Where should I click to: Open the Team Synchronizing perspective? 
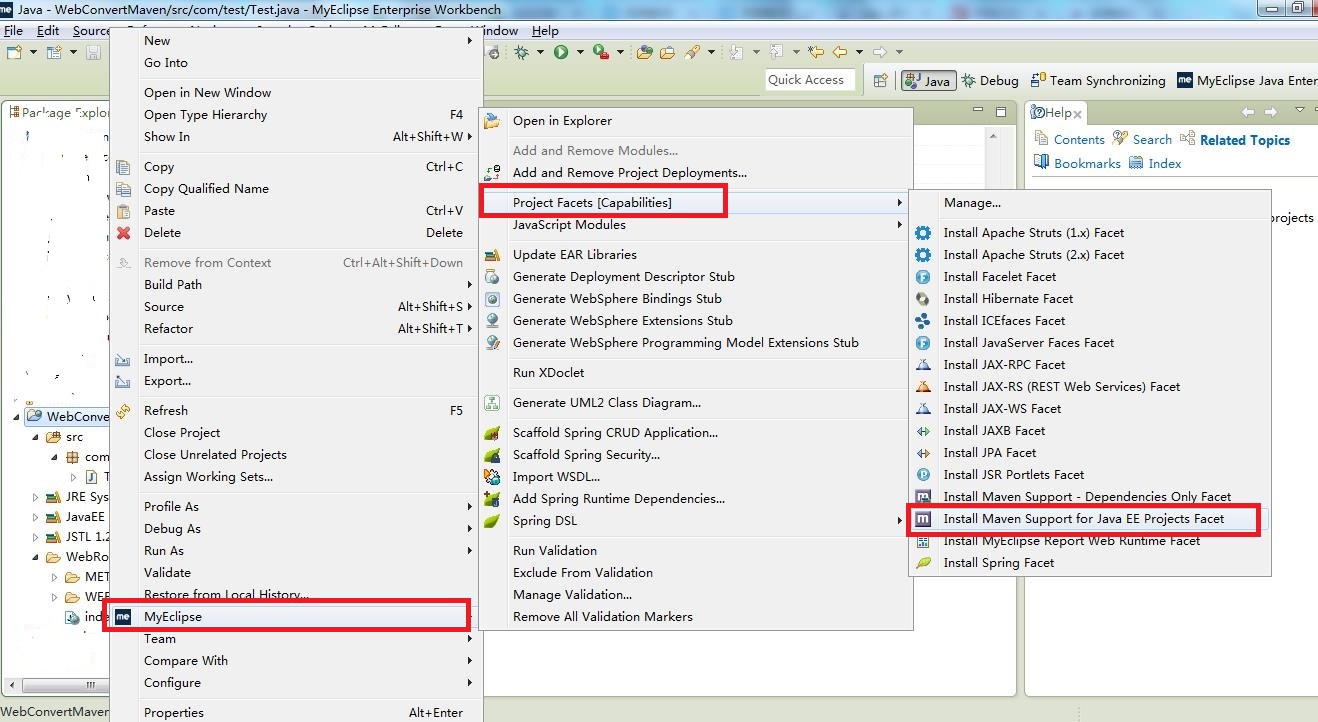[x=1097, y=81]
